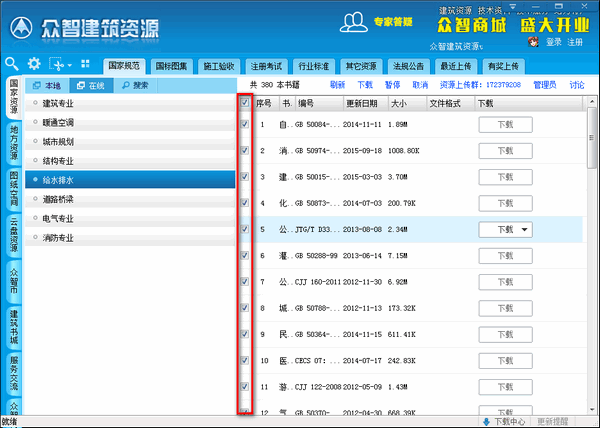Uncheck the checkbox for row 7

coord(245,281)
